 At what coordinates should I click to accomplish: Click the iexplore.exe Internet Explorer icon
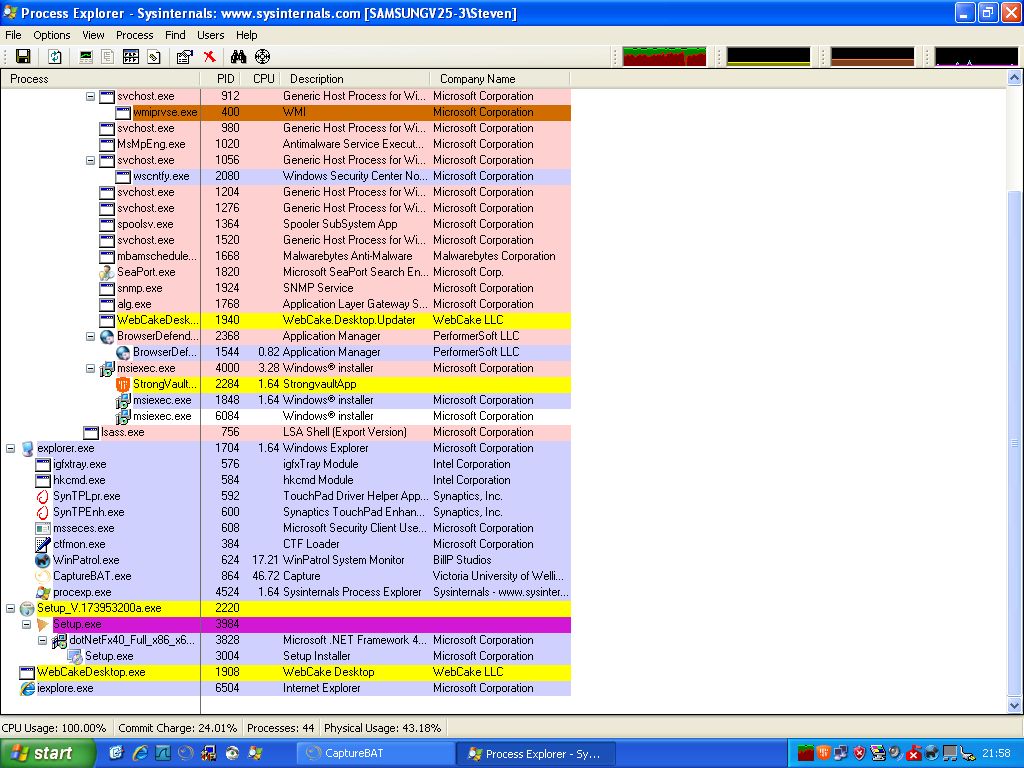[x=27, y=688]
